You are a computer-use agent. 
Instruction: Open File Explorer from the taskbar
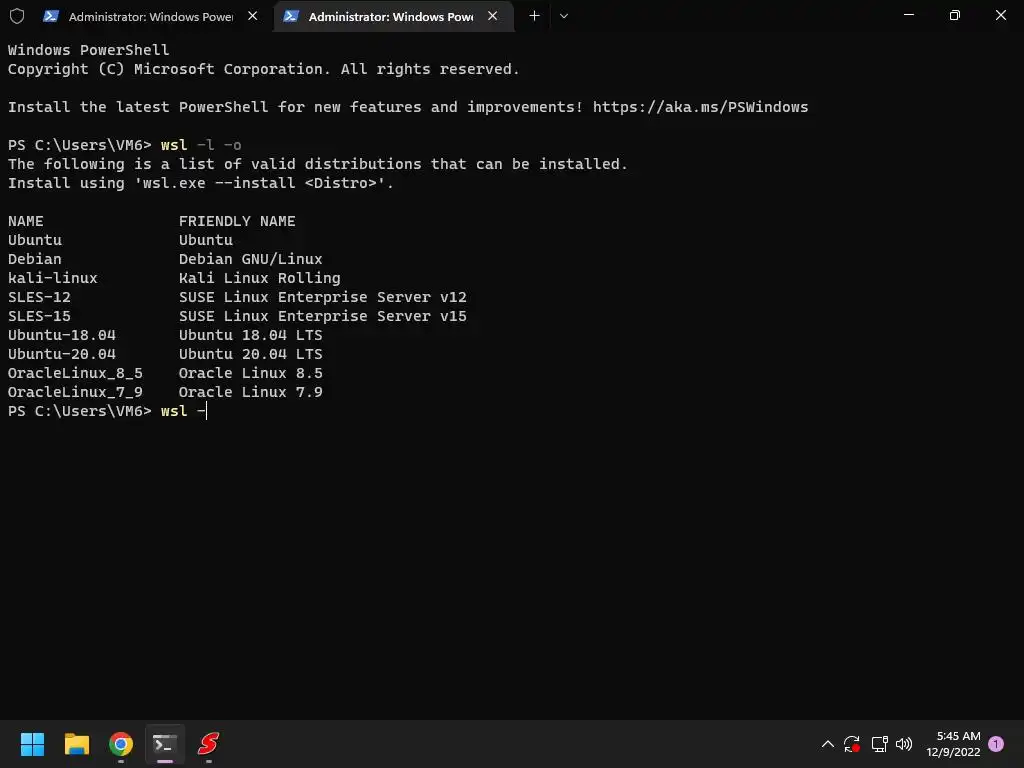coord(76,744)
